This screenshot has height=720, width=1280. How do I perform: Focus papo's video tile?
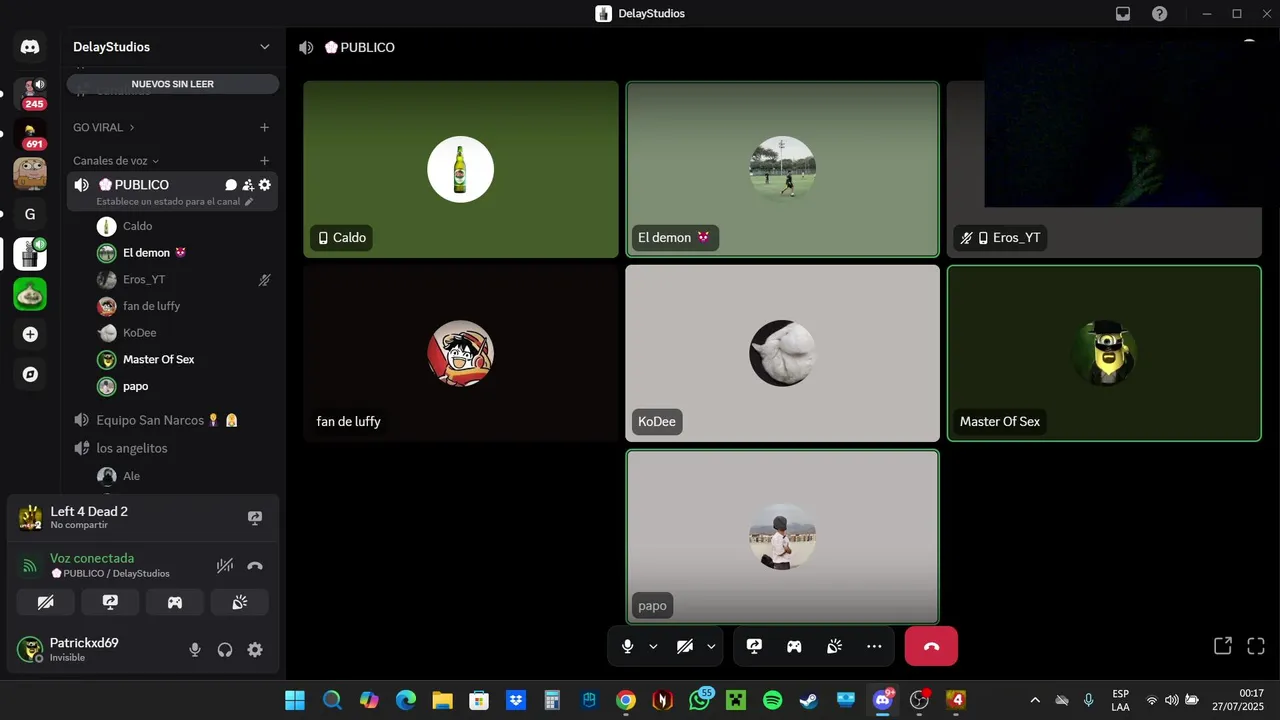[782, 537]
